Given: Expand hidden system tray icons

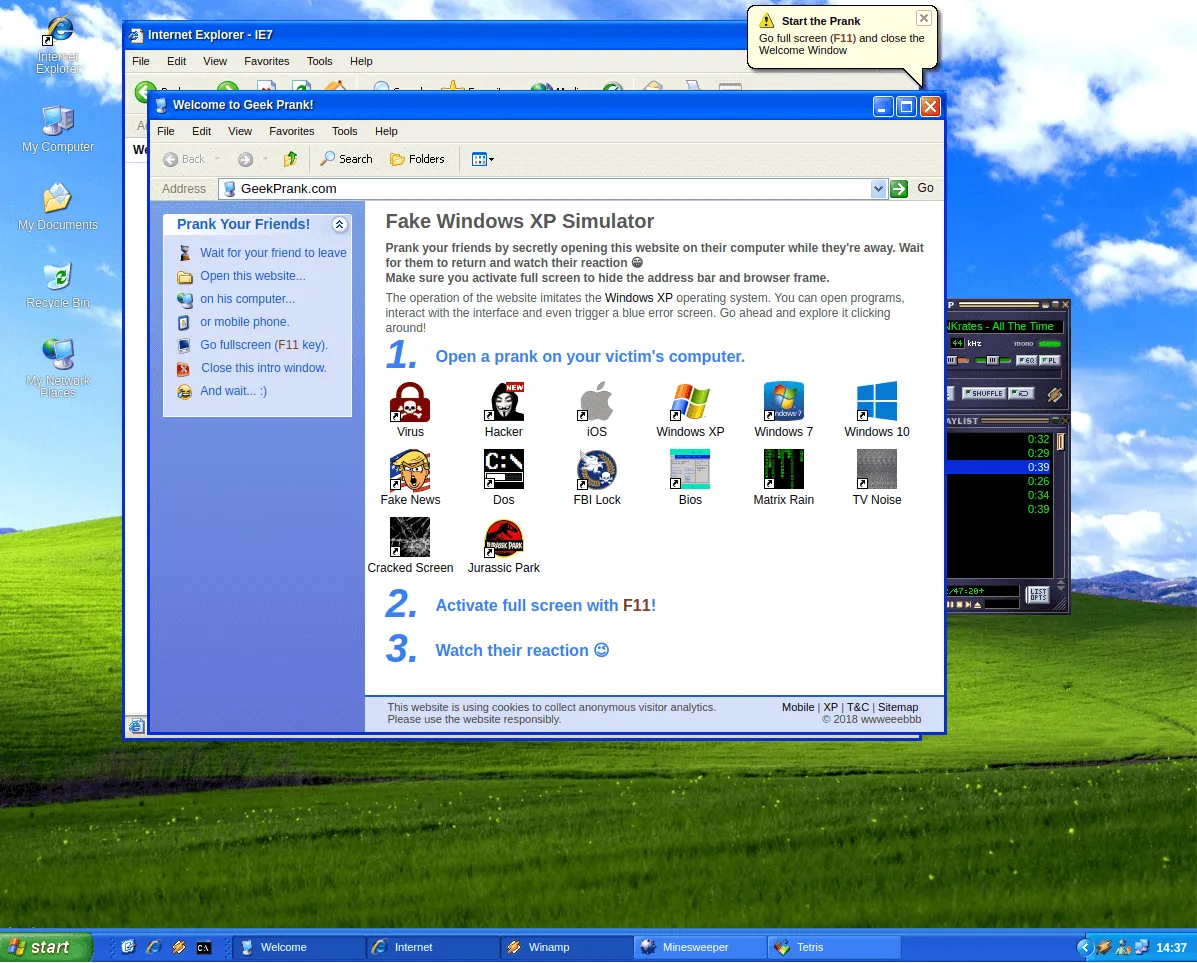Looking at the screenshot, I should [1084, 947].
